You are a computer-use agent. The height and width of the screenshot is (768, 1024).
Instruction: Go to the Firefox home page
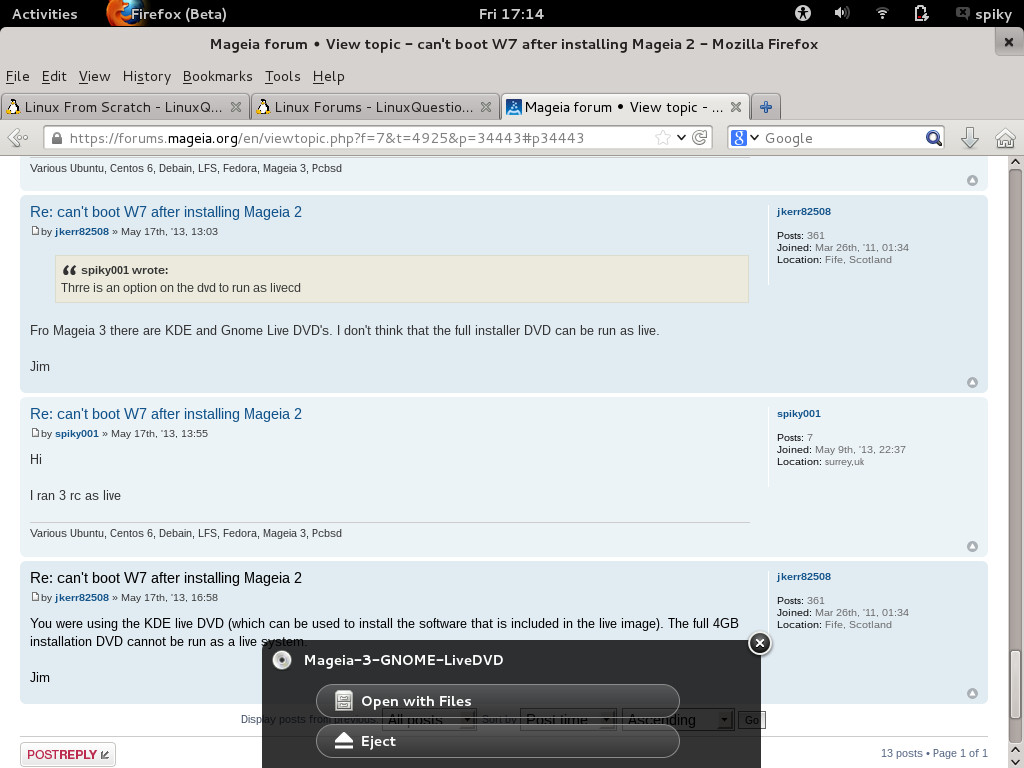[1005, 138]
